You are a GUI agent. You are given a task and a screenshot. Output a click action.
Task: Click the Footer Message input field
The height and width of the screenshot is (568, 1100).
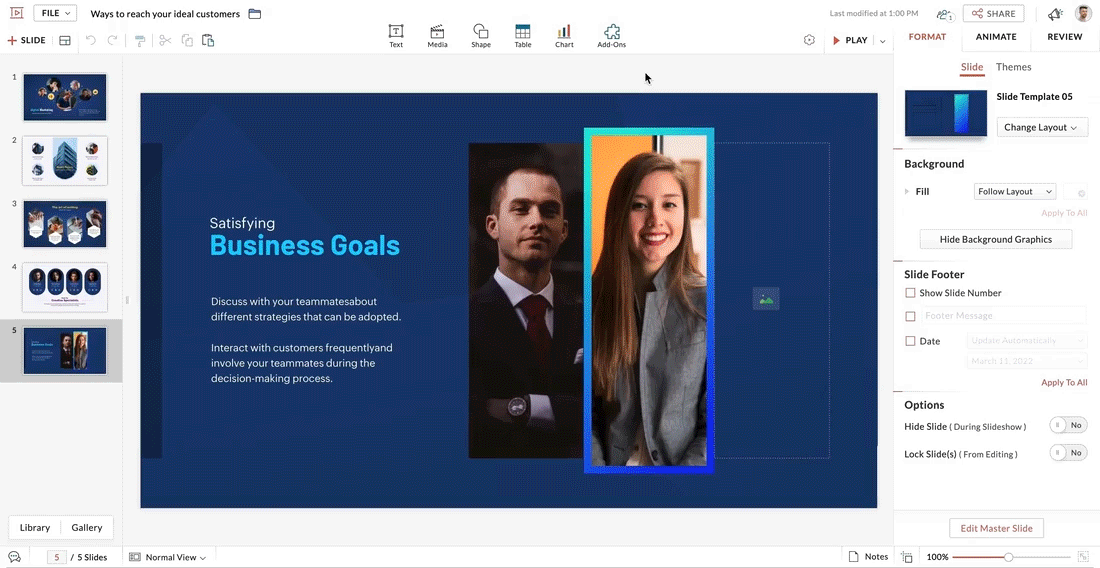[1003, 316]
